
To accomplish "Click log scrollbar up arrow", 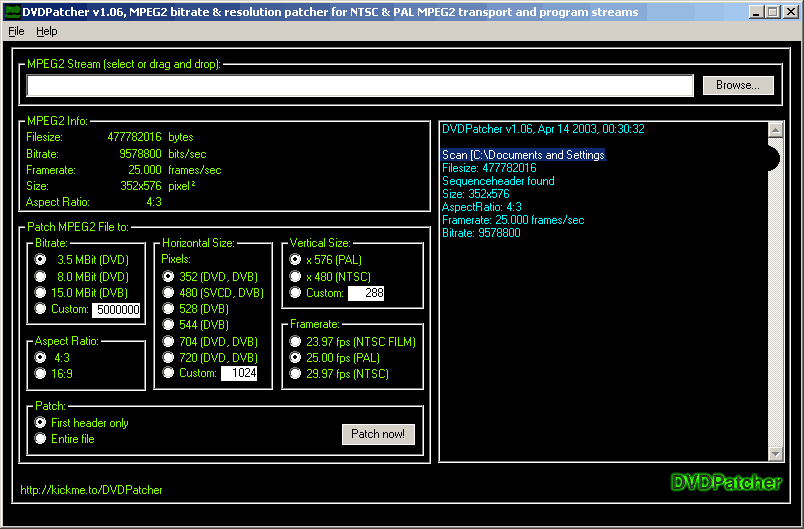I will pyautogui.click(x=775, y=130).
